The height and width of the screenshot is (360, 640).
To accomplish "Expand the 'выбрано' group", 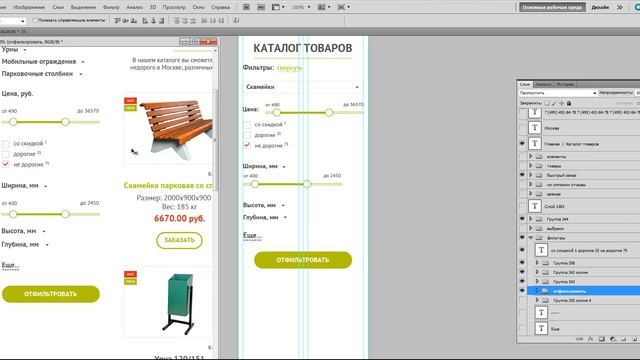I will click(531, 228).
